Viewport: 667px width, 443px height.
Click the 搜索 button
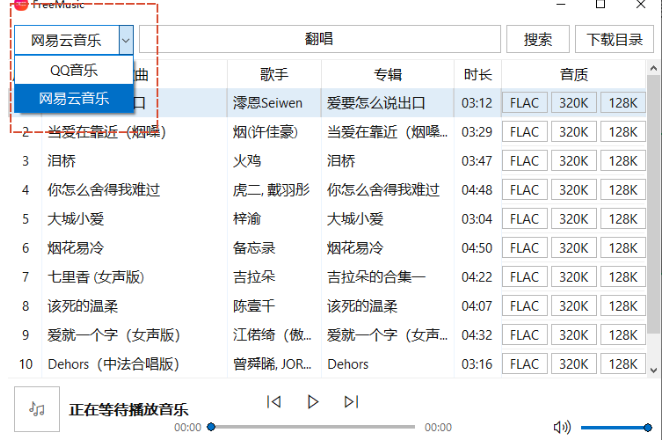click(x=538, y=39)
